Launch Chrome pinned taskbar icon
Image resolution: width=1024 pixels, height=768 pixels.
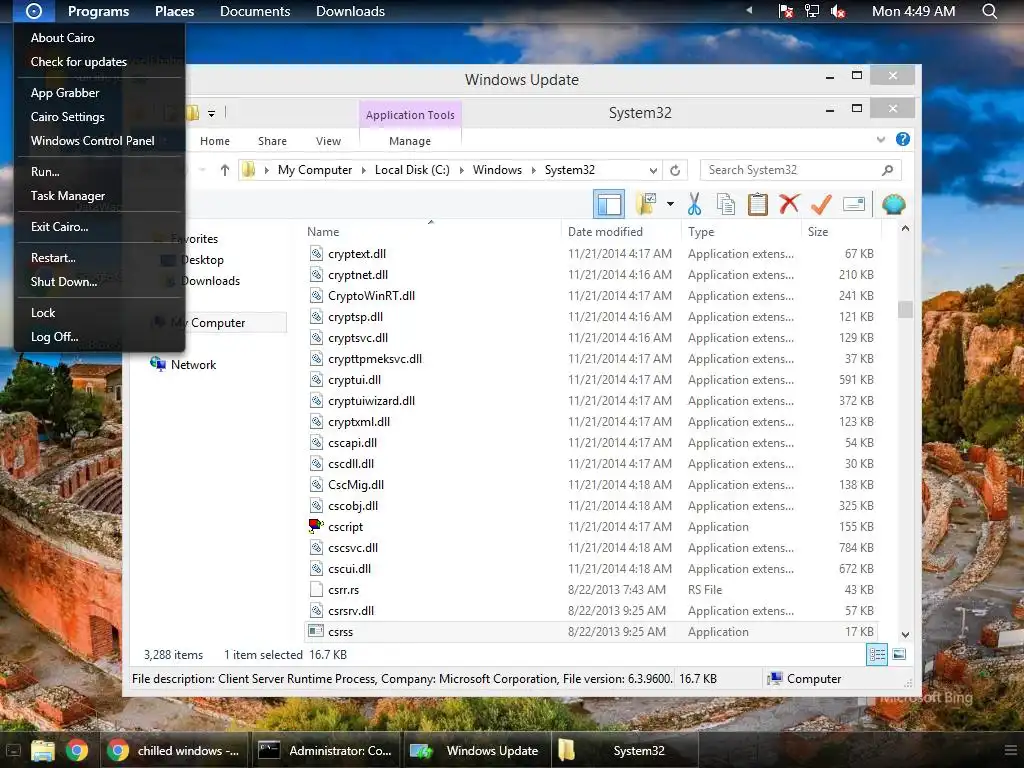77,750
